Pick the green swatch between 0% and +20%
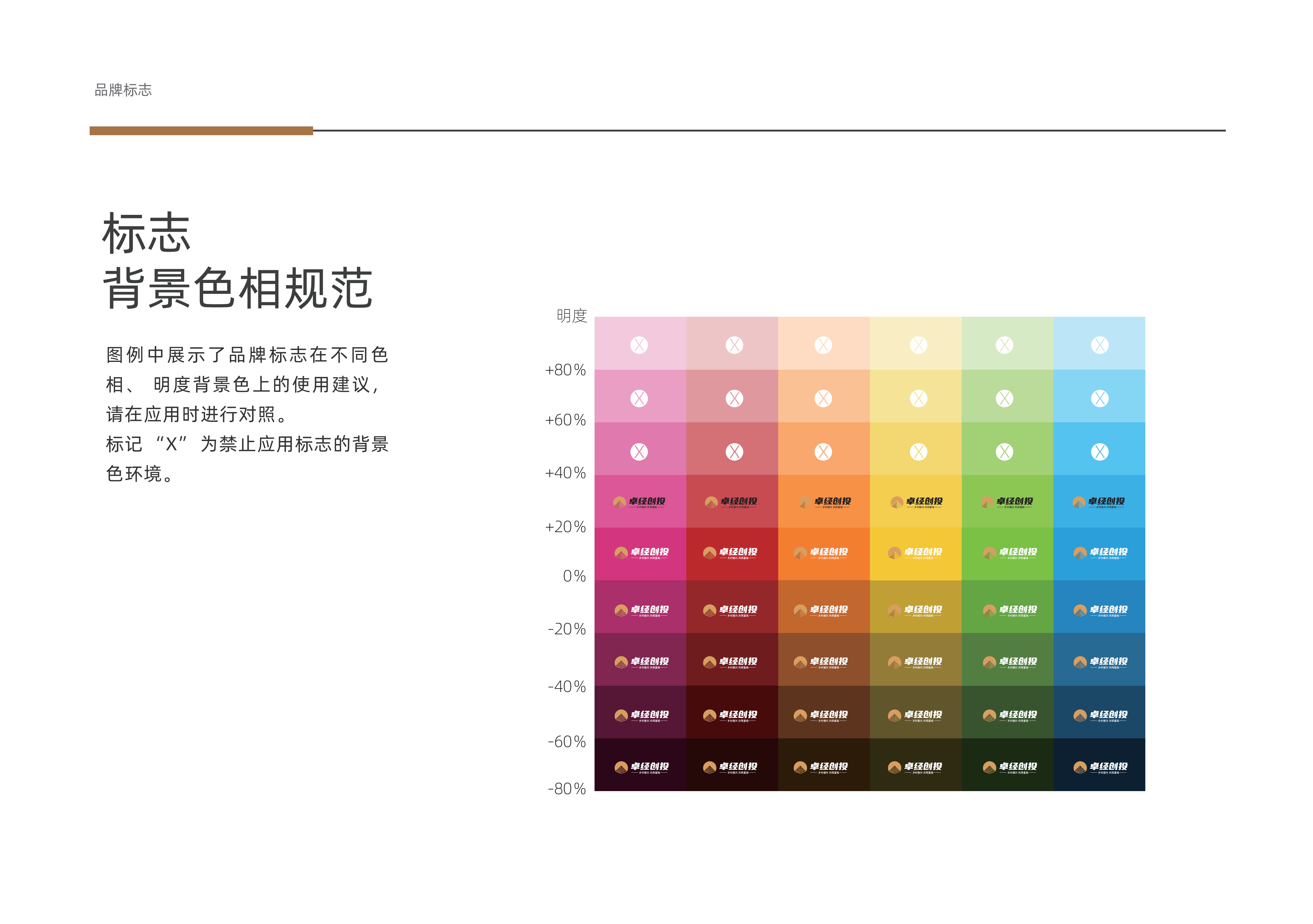The image size is (1313, 924). point(1008,554)
